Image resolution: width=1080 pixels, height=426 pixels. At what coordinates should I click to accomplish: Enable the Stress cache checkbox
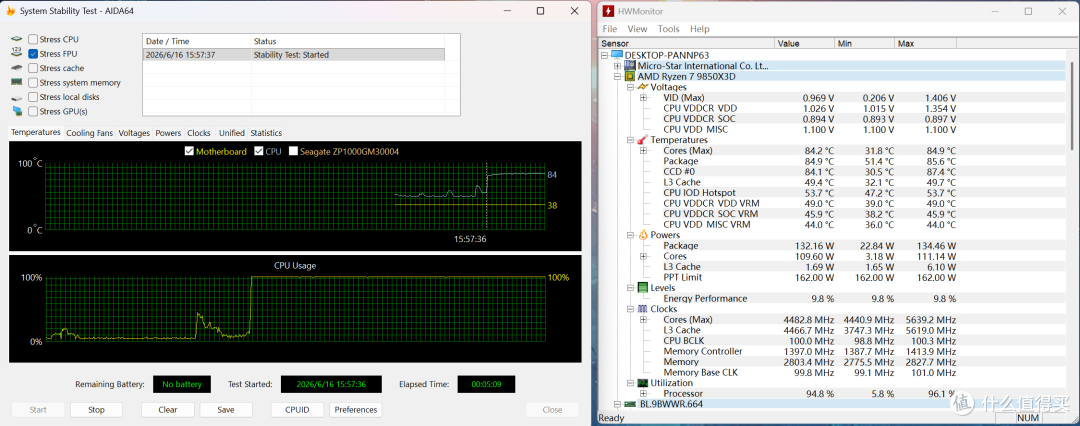pos(33,68)
